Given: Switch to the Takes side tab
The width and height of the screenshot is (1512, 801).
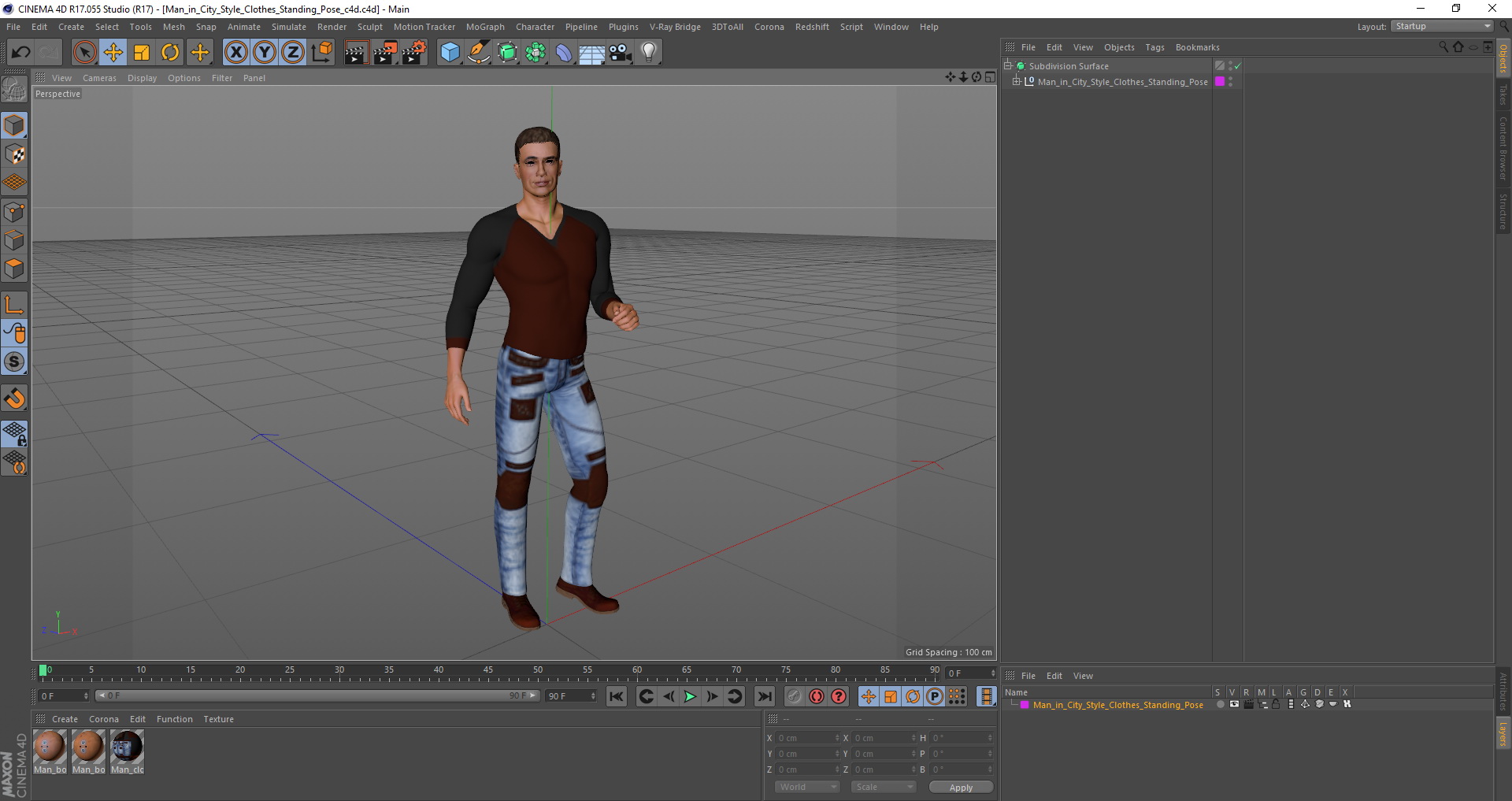Looking at the screenshot, I should point(1503,95).
